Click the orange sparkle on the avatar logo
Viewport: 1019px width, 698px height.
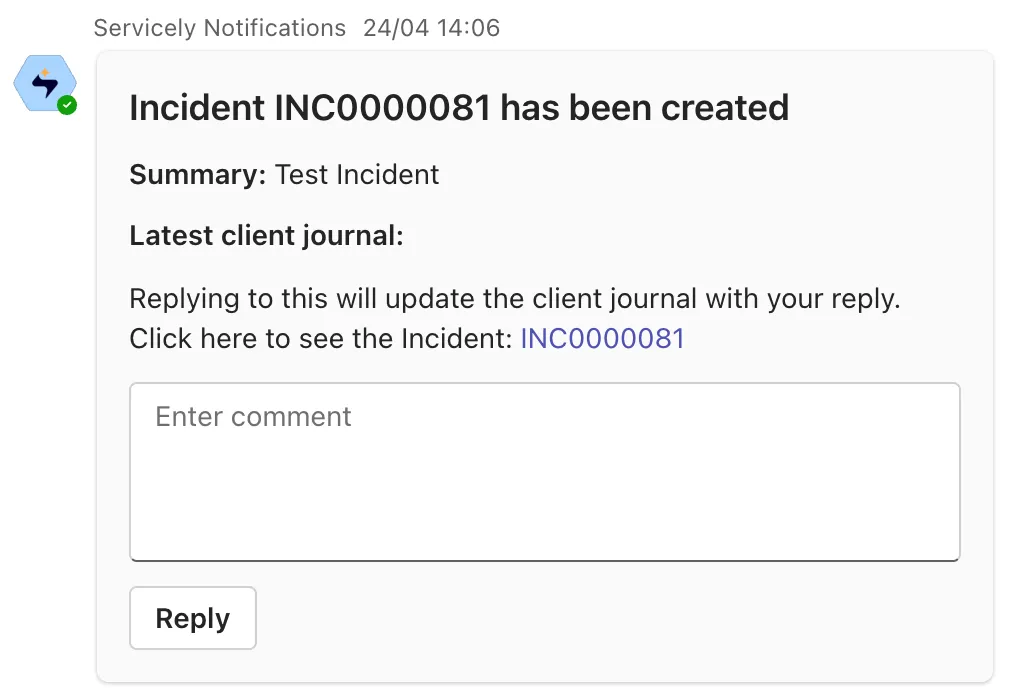tap(45, 72)
